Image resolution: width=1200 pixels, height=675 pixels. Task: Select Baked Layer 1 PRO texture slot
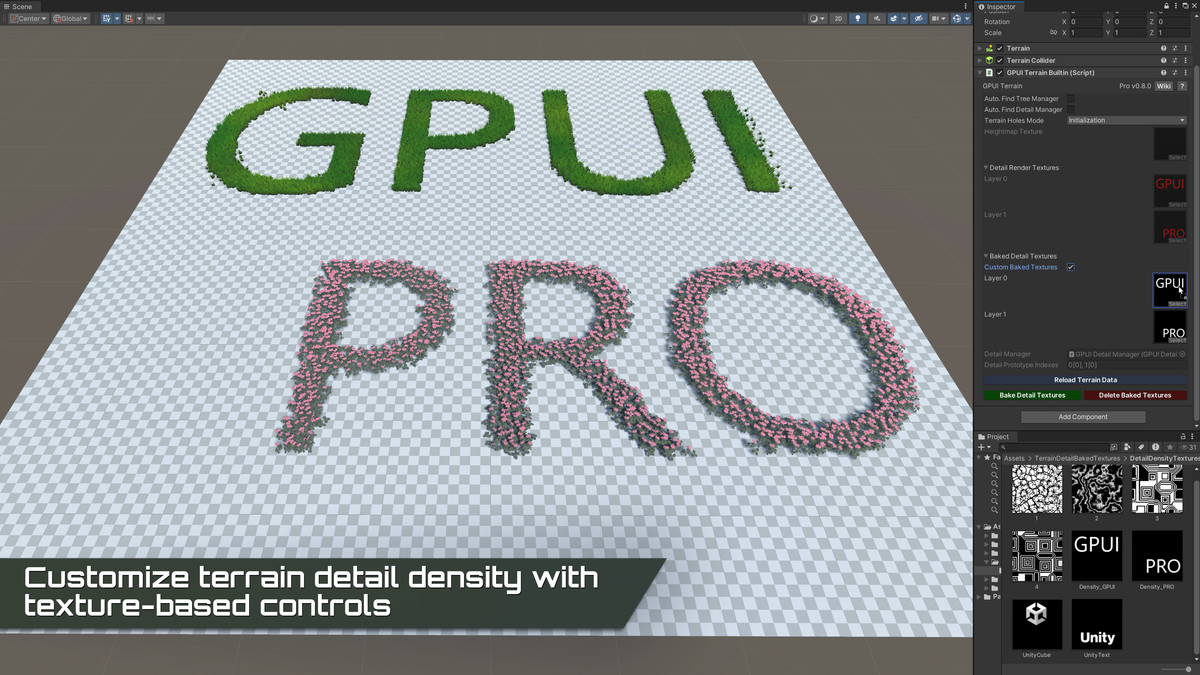tap(1170, 327)
